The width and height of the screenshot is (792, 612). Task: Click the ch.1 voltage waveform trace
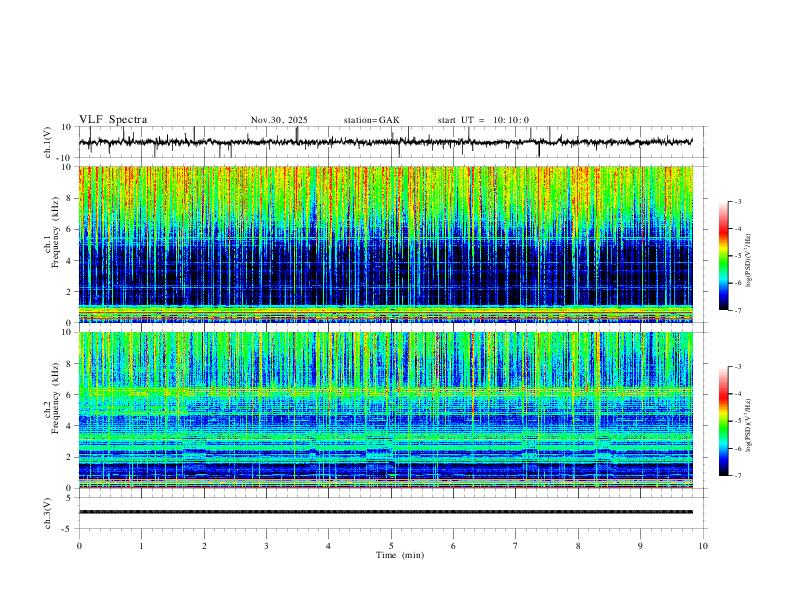click(x=386, y=142)
